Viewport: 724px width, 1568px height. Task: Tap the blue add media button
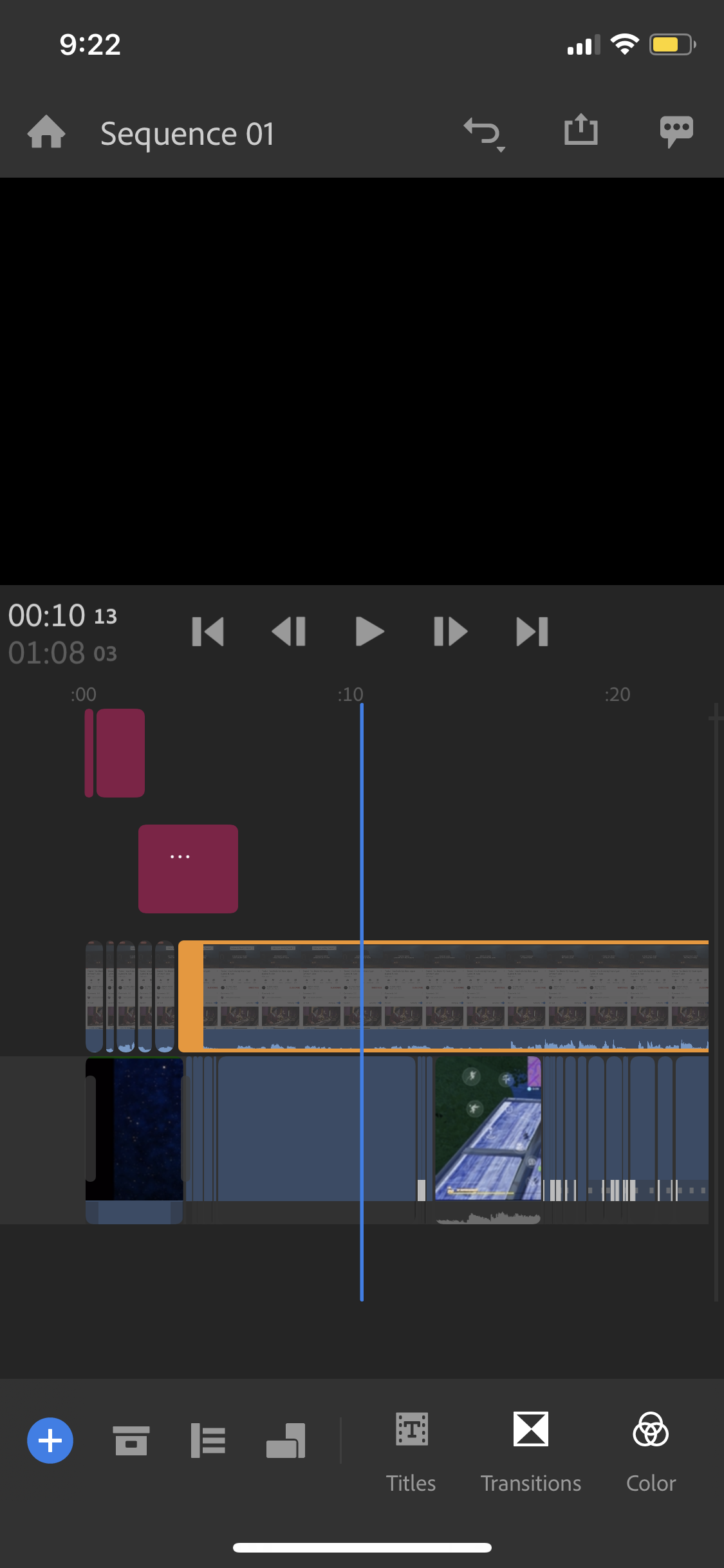50,1441
